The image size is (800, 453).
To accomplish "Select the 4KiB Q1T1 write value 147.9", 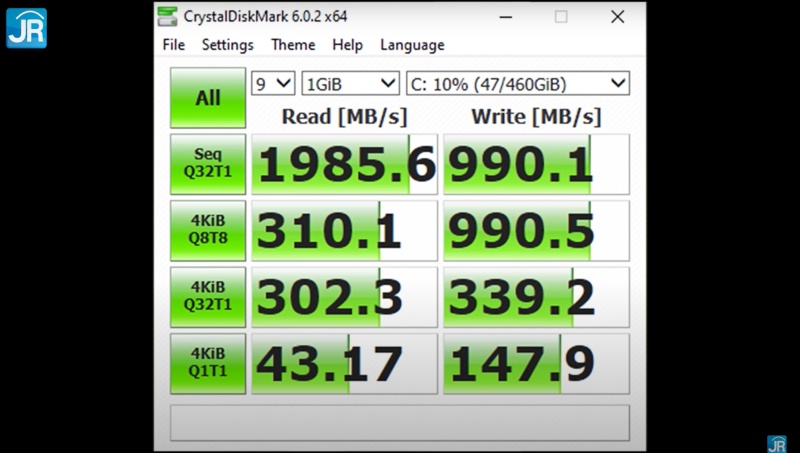I will coord(536,363).
